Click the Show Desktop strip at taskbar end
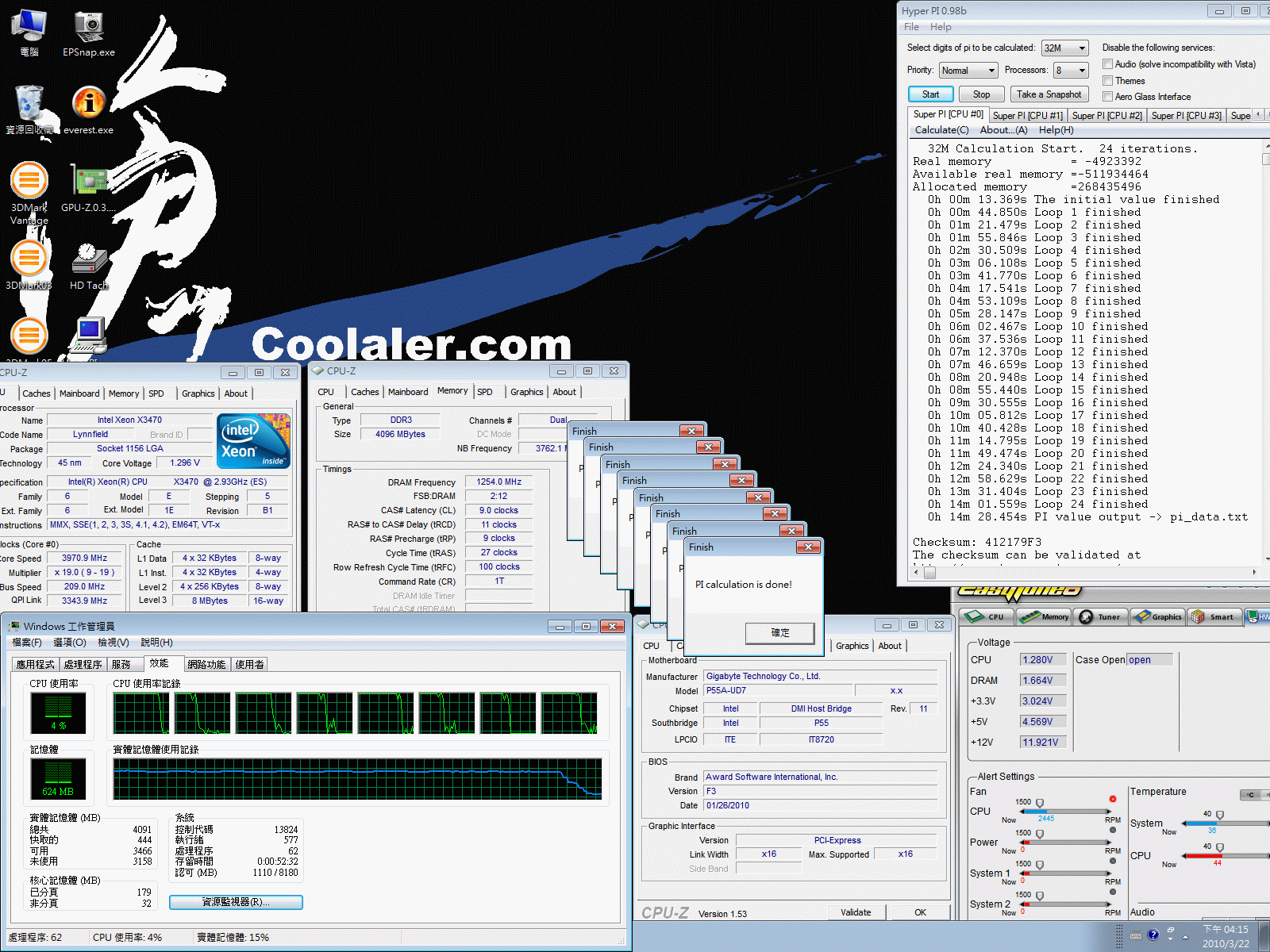This screenshot has width=1270, height=952. point(1264,936)
